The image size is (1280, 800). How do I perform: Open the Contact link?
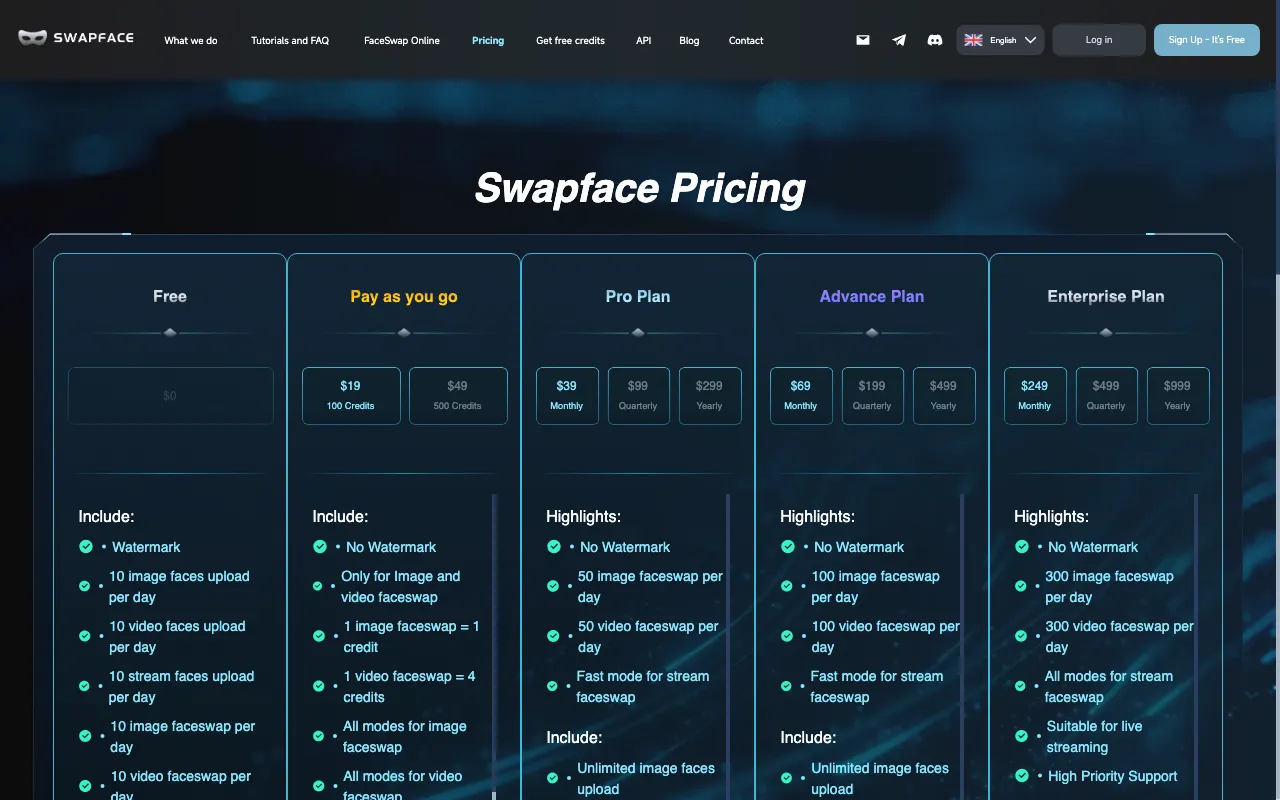pyautogui.click(x=746, y=41)
